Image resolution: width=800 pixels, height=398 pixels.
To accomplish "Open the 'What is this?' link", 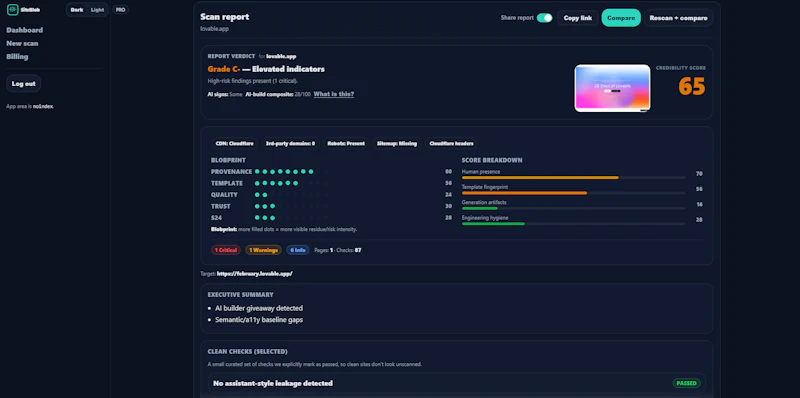I will click(x=334, y=94).
